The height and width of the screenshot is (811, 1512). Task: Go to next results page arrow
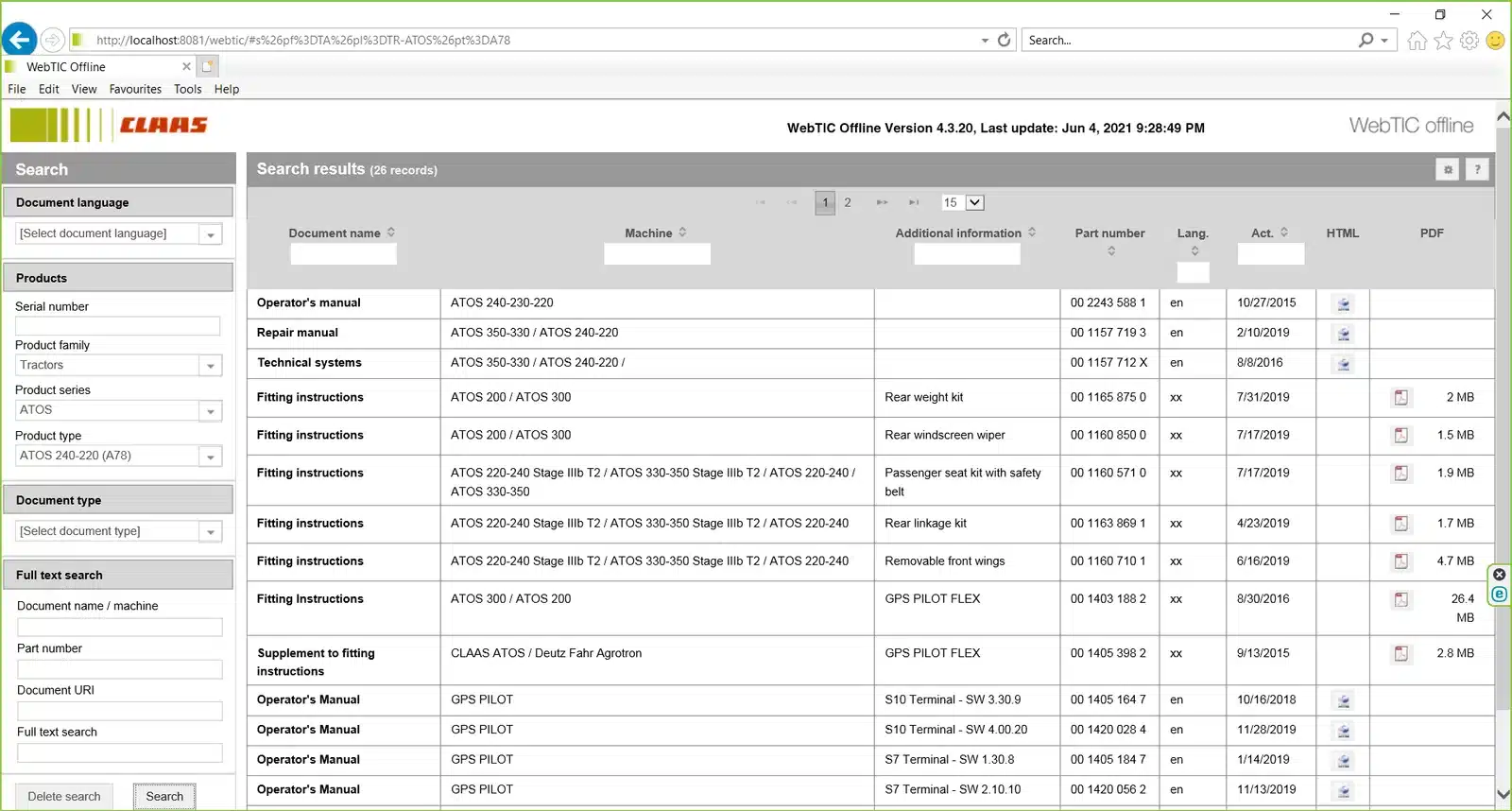(x=882, y=202)
